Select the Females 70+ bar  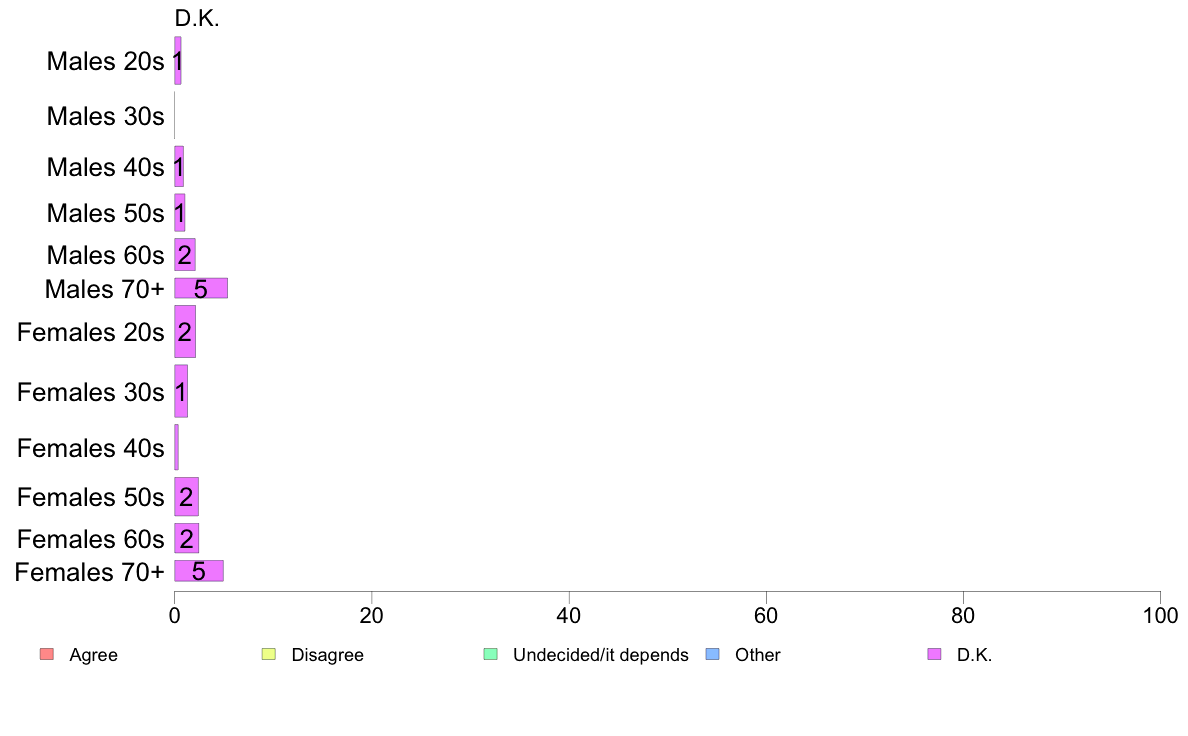pos(199,571)
